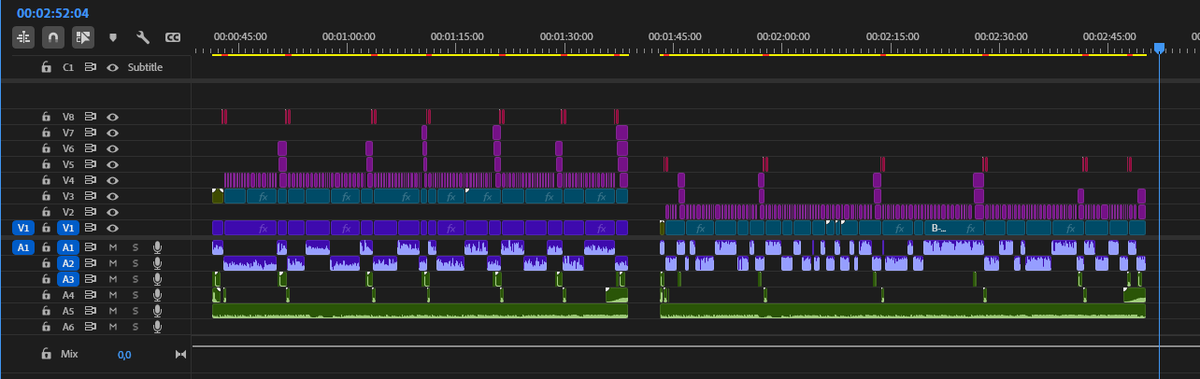
Task: Solo audio track A1
Action: pyautogui.click(x=135, y=246)
